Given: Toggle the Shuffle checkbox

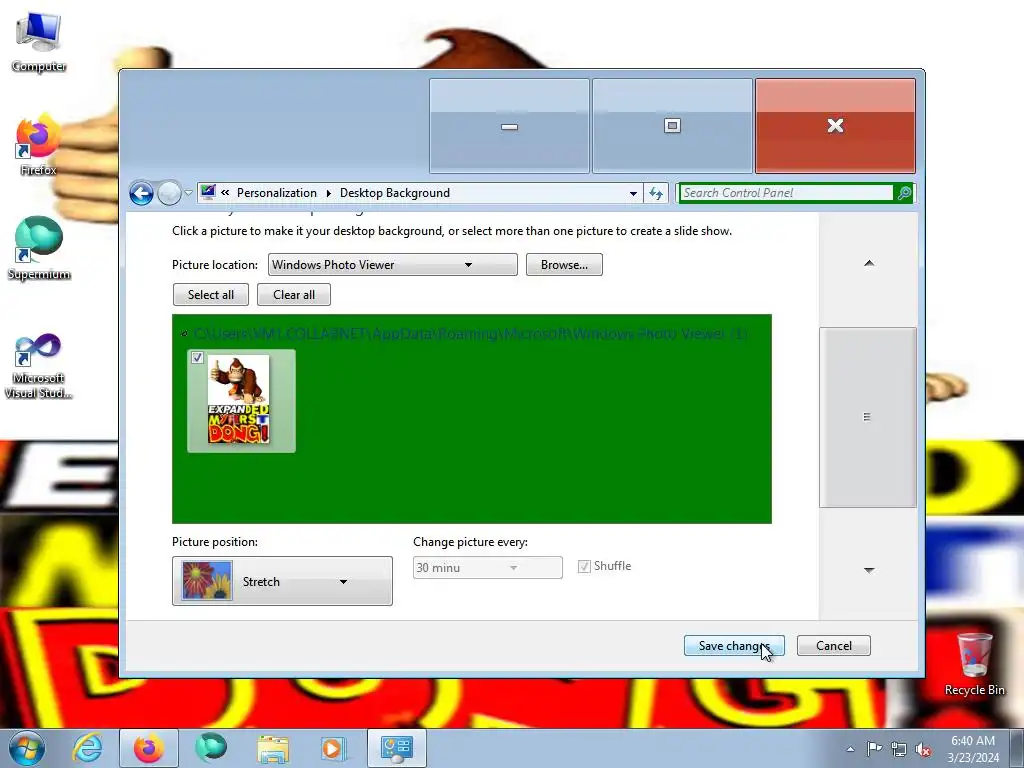Looking at the screenshot, I should coord(584,566).
